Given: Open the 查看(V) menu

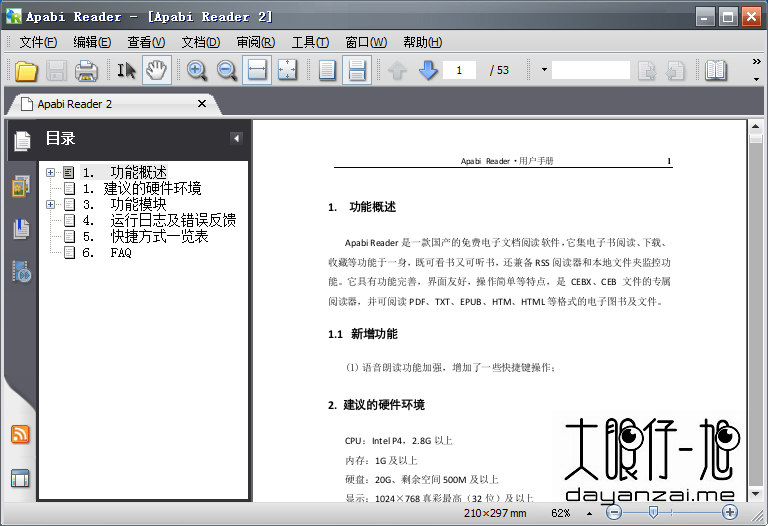Looking at the screenshot, I should 146,43.
